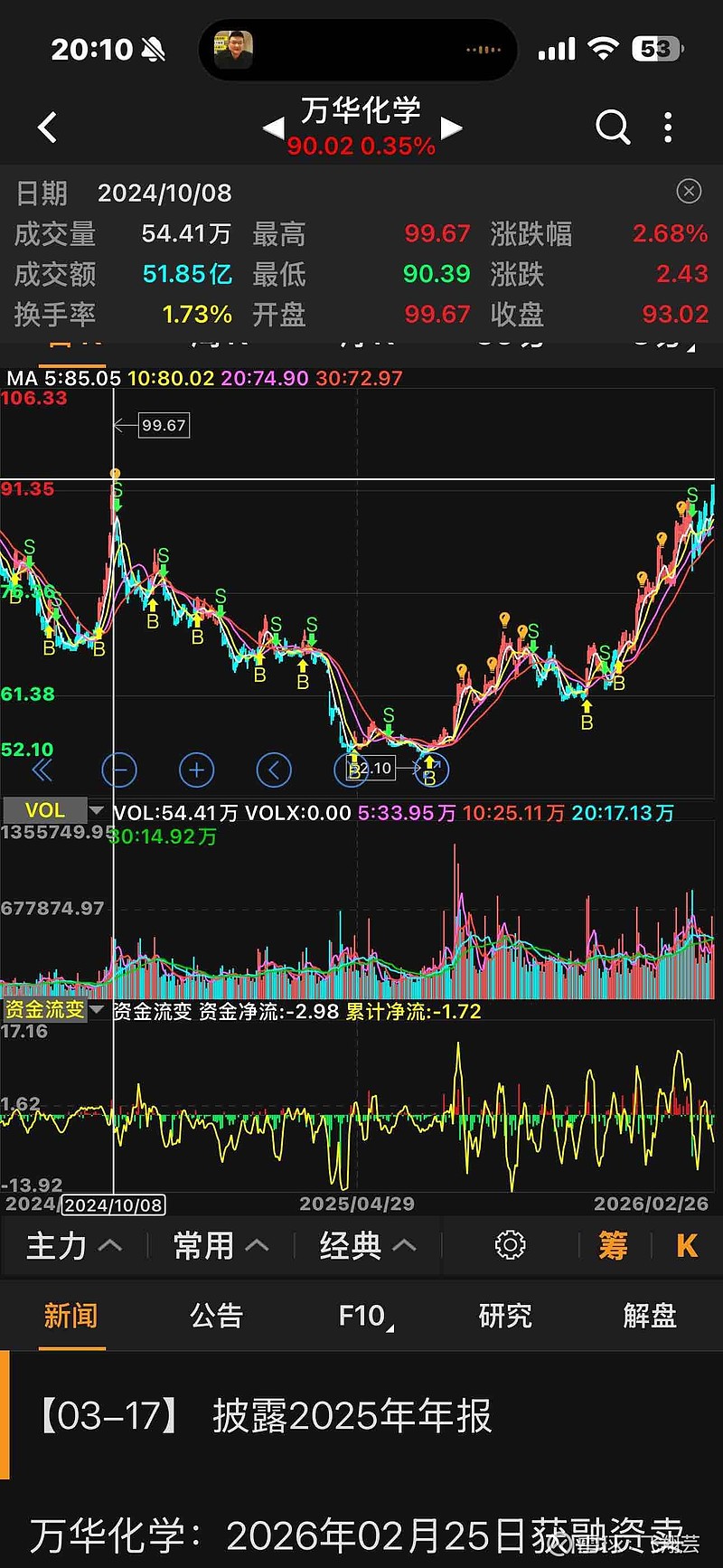Open the 资金流变 indicator dropdown
The width and height of the screenshot is (723, 1568).
pyautogui.click(x=53, y=1010)
